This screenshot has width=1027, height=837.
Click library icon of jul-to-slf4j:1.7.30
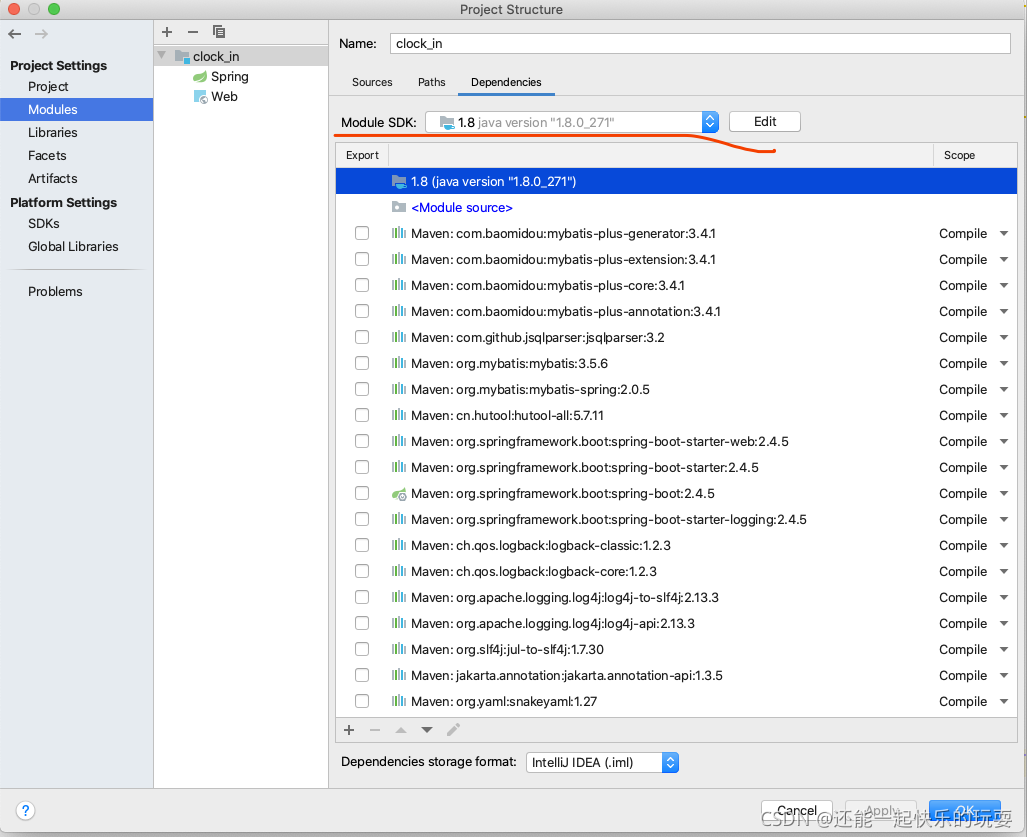tap(399, 650)
